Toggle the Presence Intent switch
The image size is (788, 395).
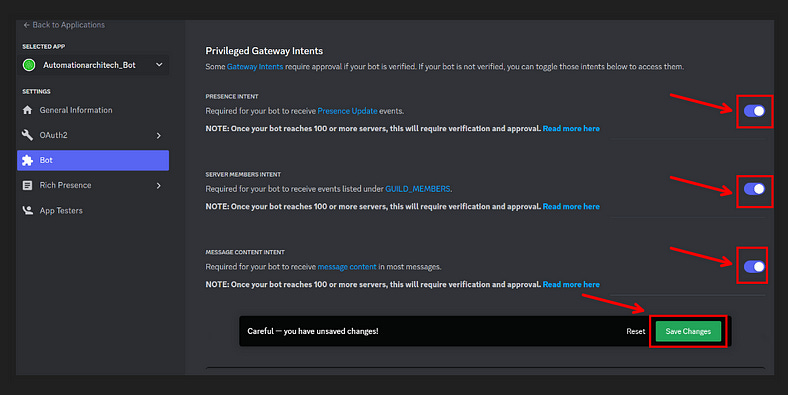754,111
